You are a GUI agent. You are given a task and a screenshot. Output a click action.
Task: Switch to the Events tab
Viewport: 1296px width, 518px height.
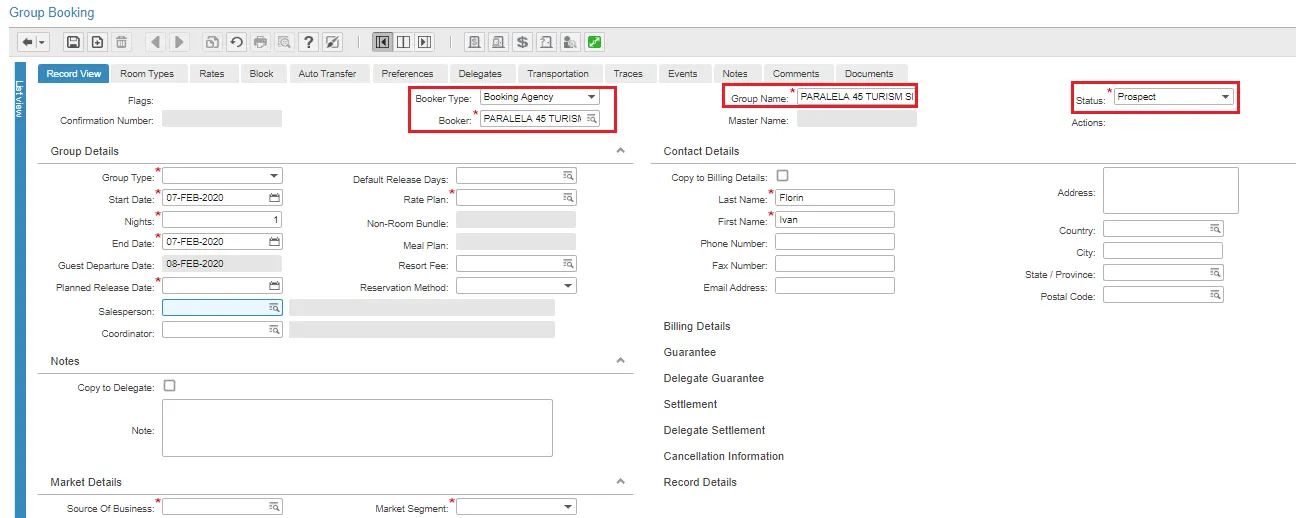tap(683, 74)
